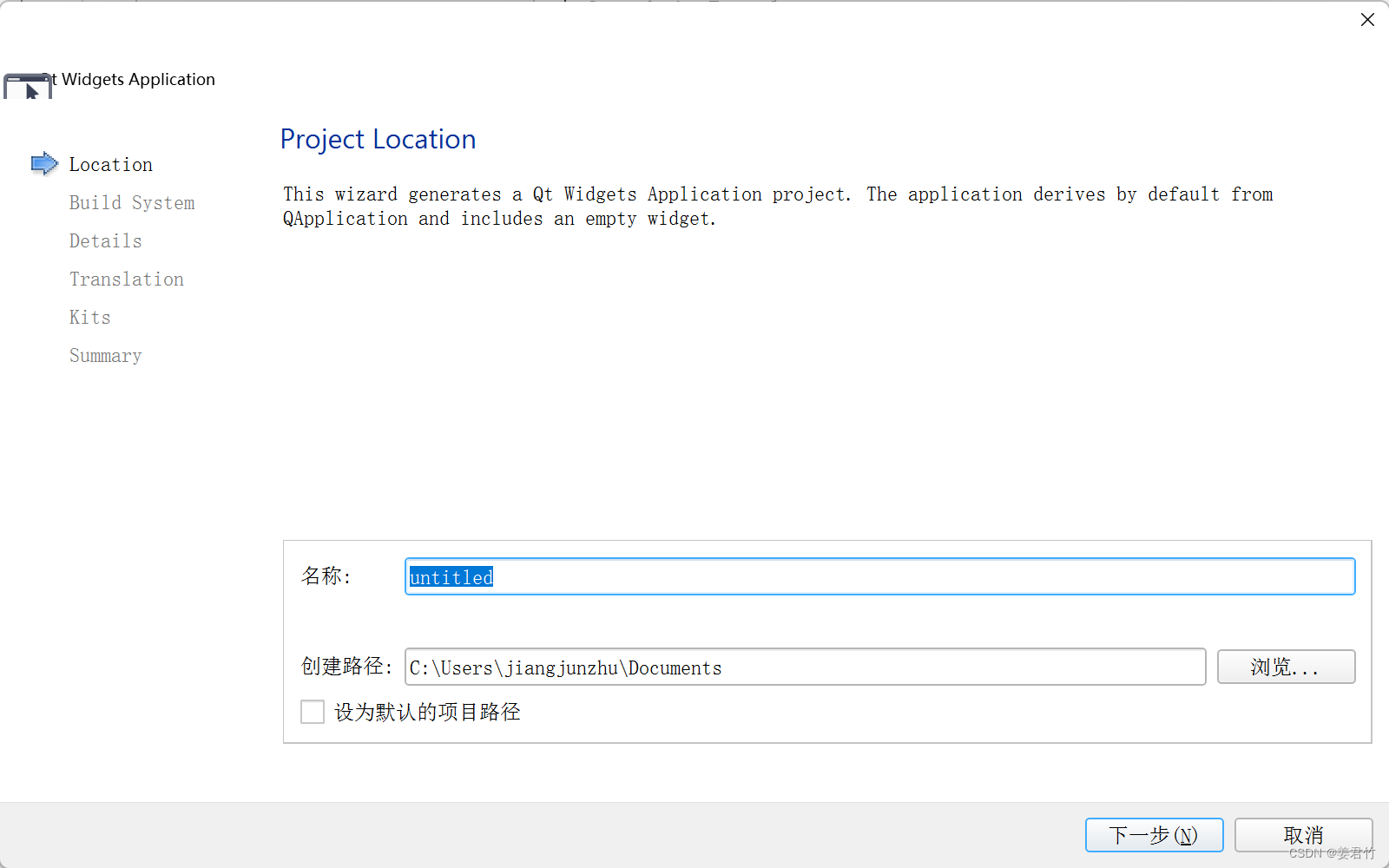Click the Qt Widgets Application title text
The image size is (1389, 868).
point(130,79)
